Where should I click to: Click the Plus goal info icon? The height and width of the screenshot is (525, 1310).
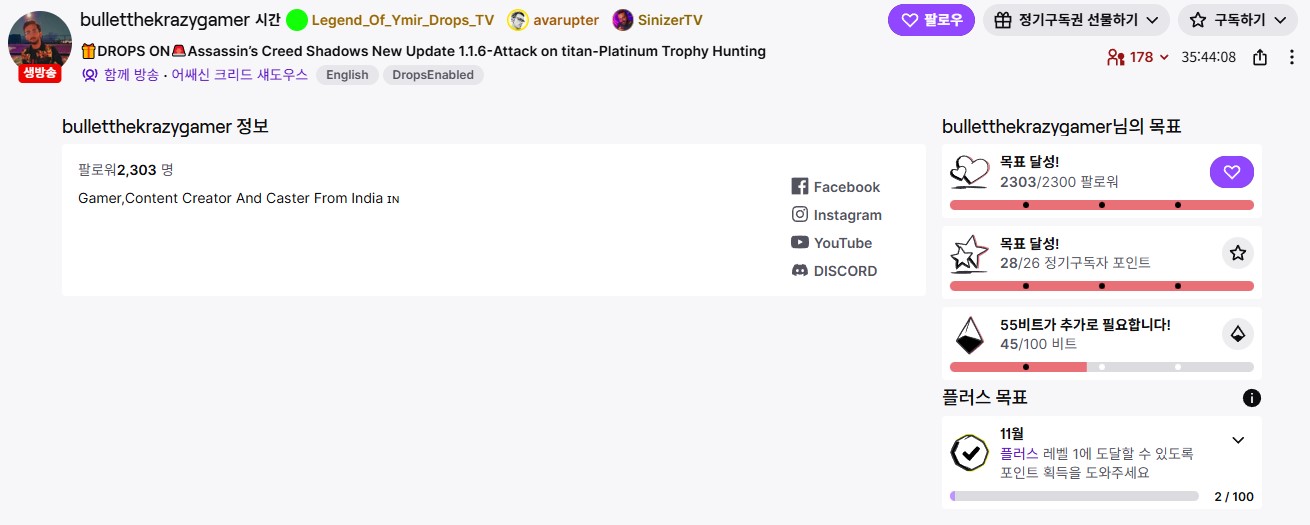click(x=1251, y=398)
